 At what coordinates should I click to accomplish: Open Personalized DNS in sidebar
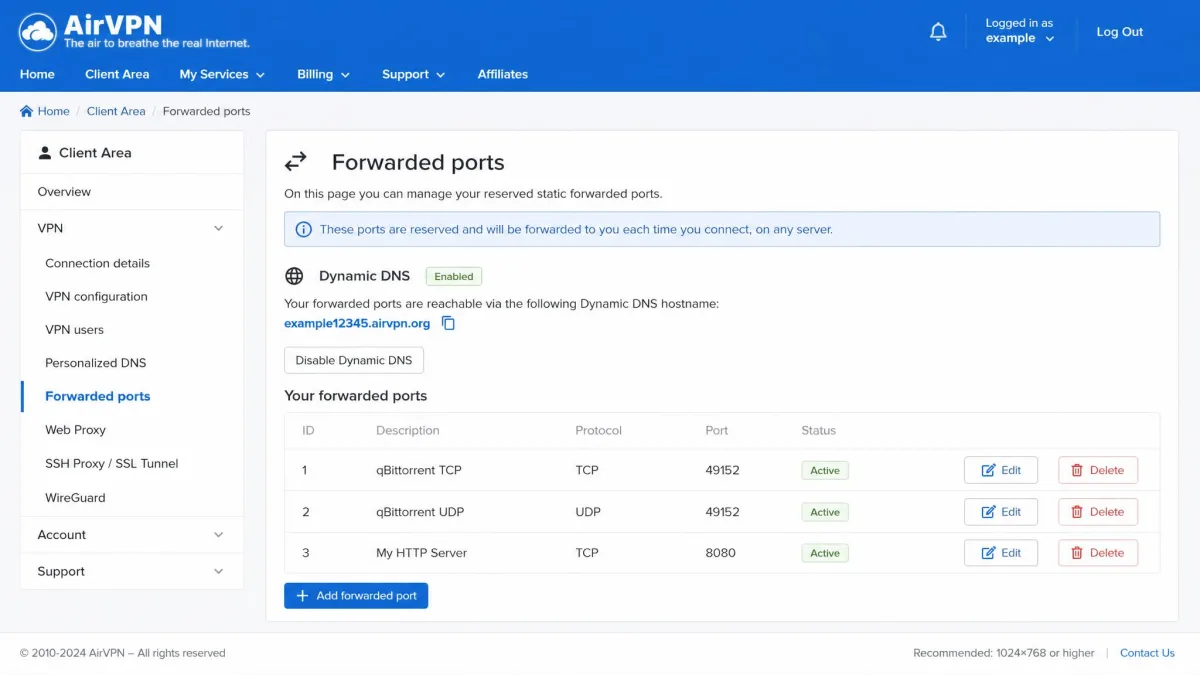pyautogui.click(x=95, y=362)
